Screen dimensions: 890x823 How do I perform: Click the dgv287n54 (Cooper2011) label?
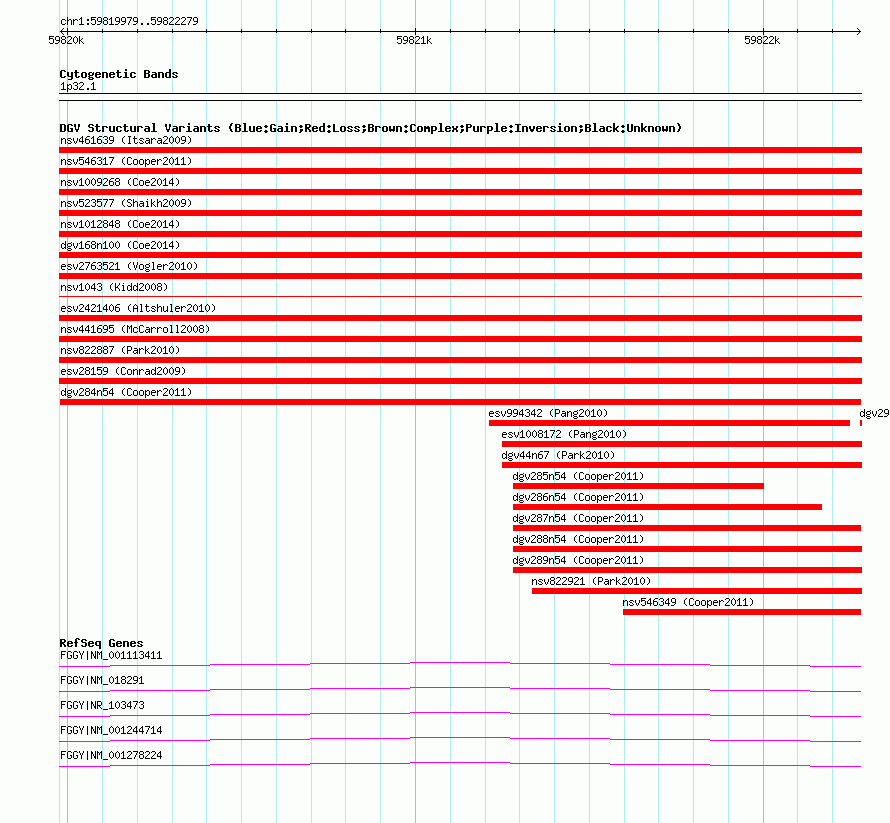(x=578, y=518)
